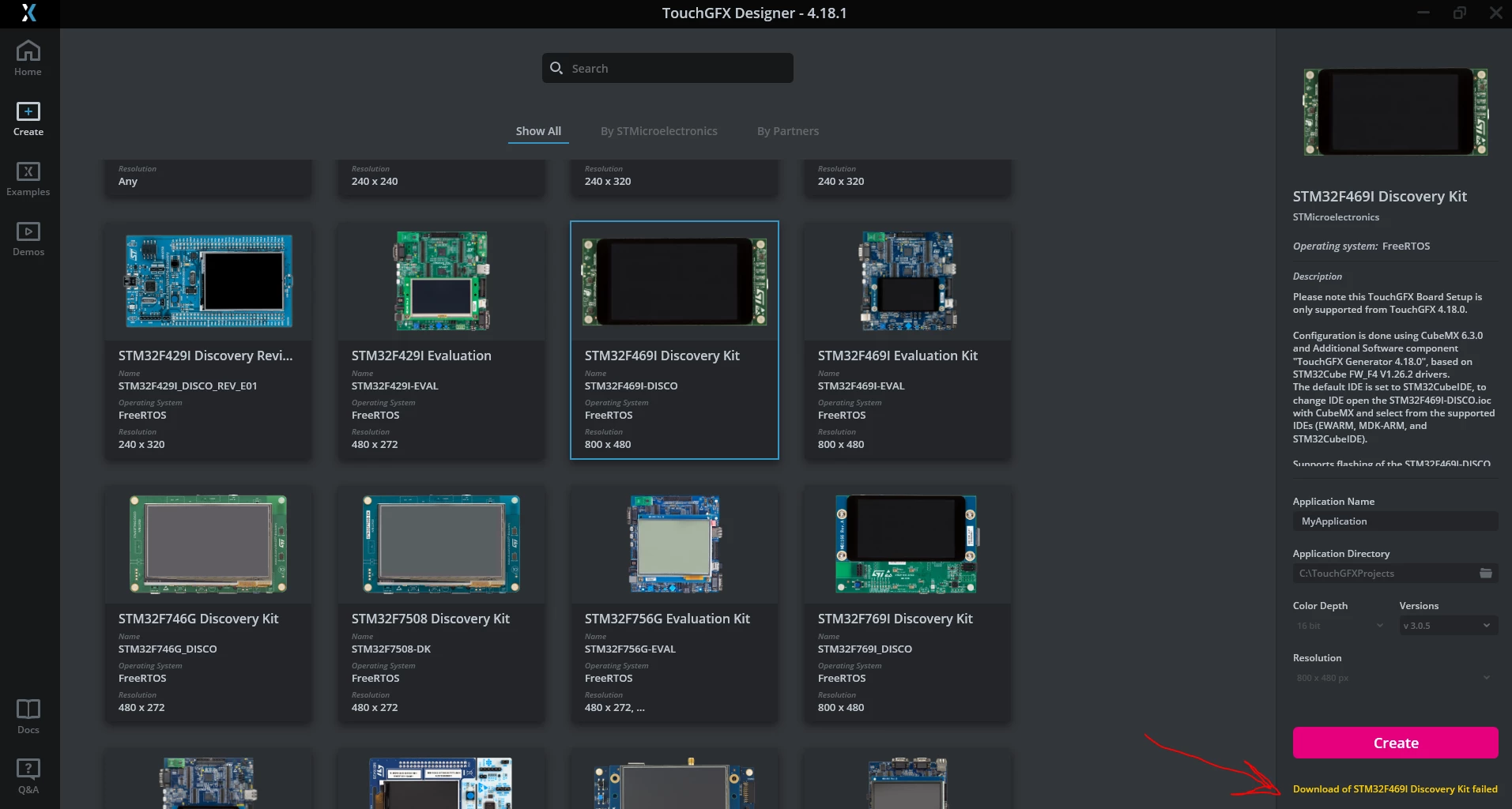The image size is (1512, 809).
Task: Select STM32F429I Evaluation board image
Action: [442, 281]
